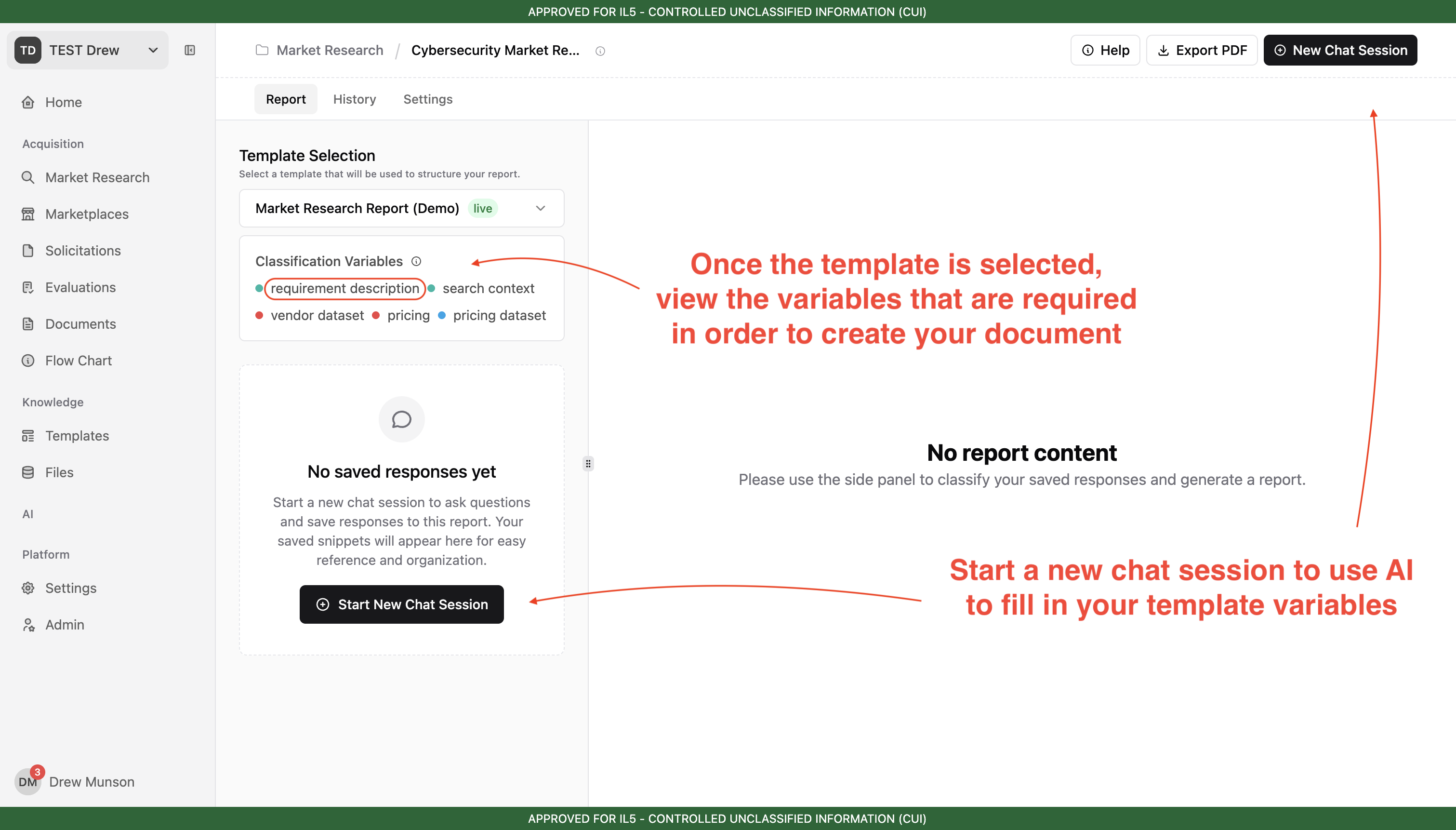Screen dimensions: 1456x830
Task: Click the Export PDF button
Action: (x=1202, y=50)
